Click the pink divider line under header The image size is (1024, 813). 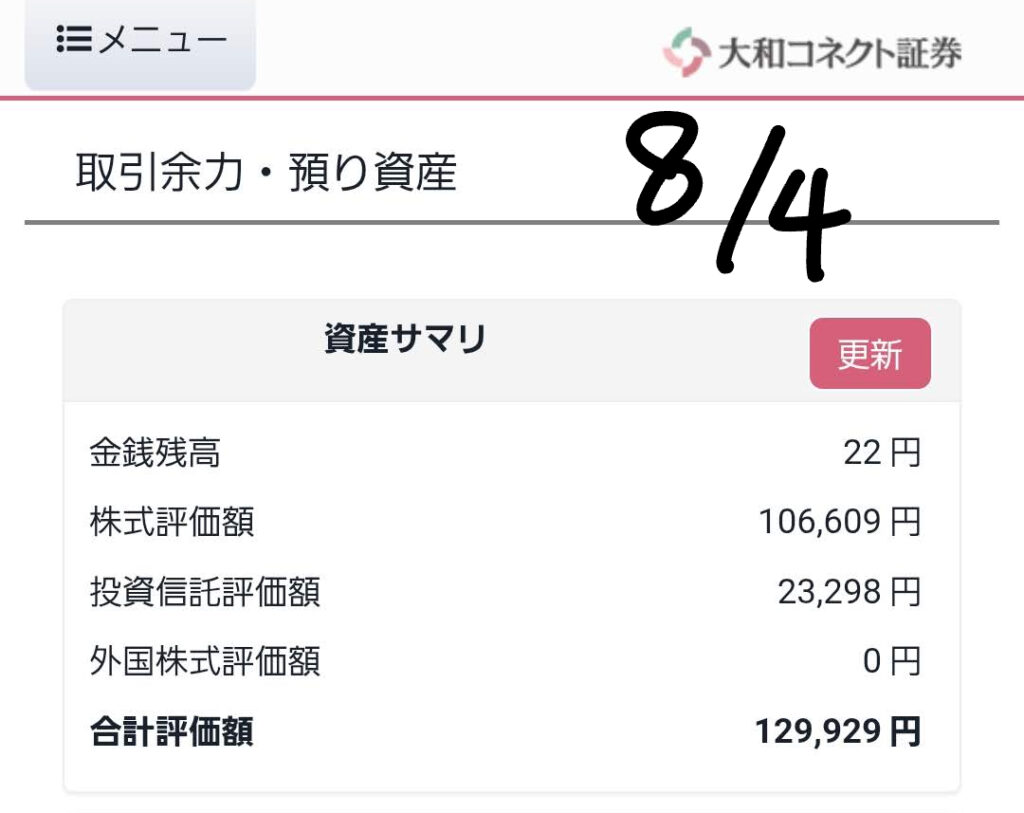[x=512, y=98]
